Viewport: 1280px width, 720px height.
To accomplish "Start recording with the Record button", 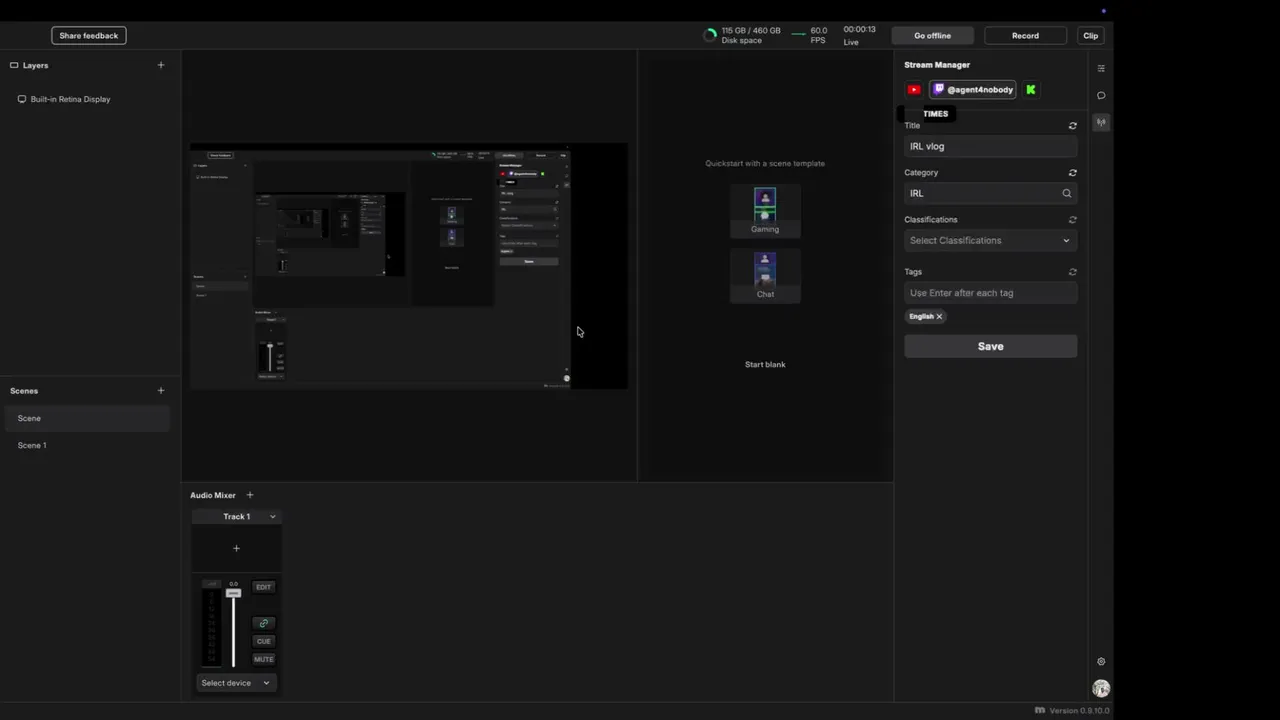I will click(x=1025, y=36).
